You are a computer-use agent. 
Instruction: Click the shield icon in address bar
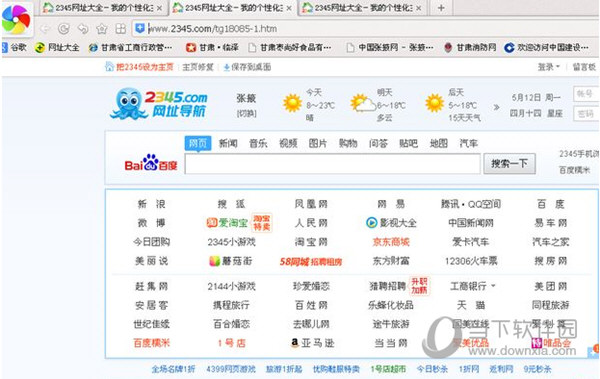(140, 28)
